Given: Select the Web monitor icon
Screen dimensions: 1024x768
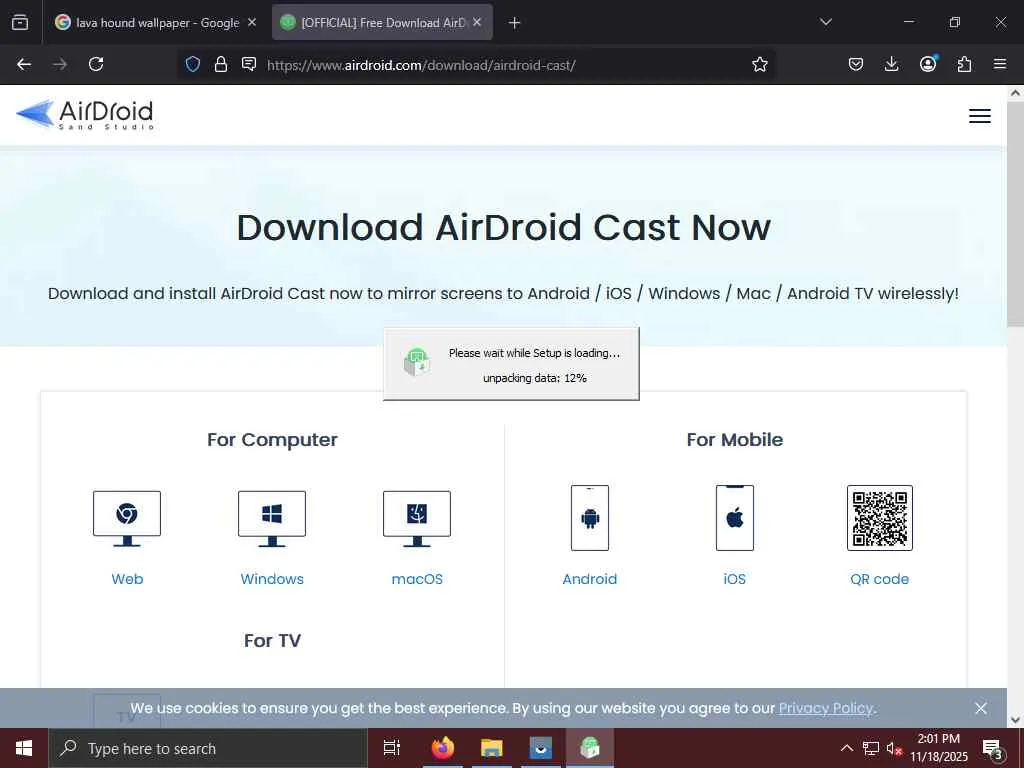Looking at the screenshot, I should (x=127, y=519).
